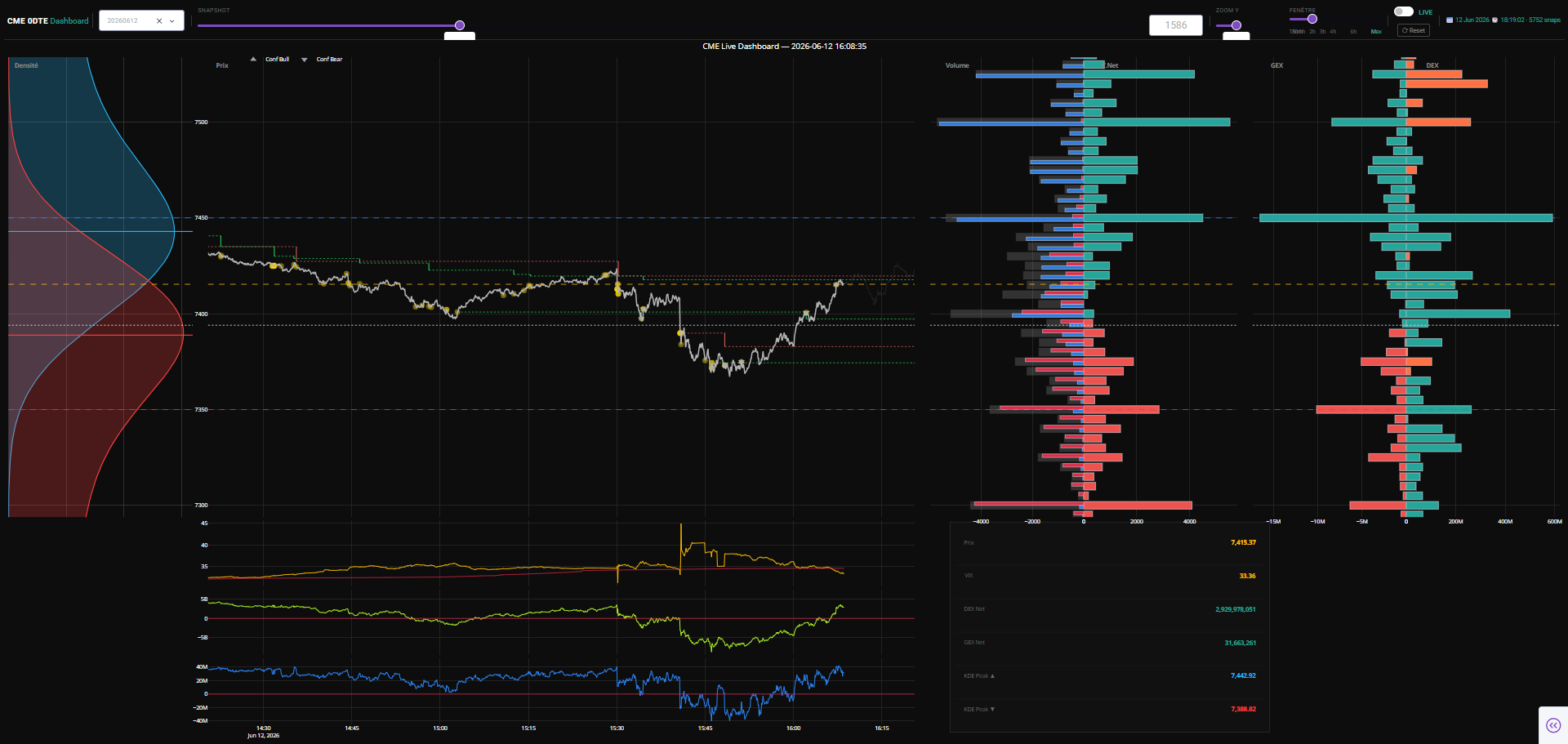The height and width of the screenshot is (744, 1568).
Task: Click the calendar icon beside 12 Jun 2026
Action: pyautogui.click(x=1450, y=20)
